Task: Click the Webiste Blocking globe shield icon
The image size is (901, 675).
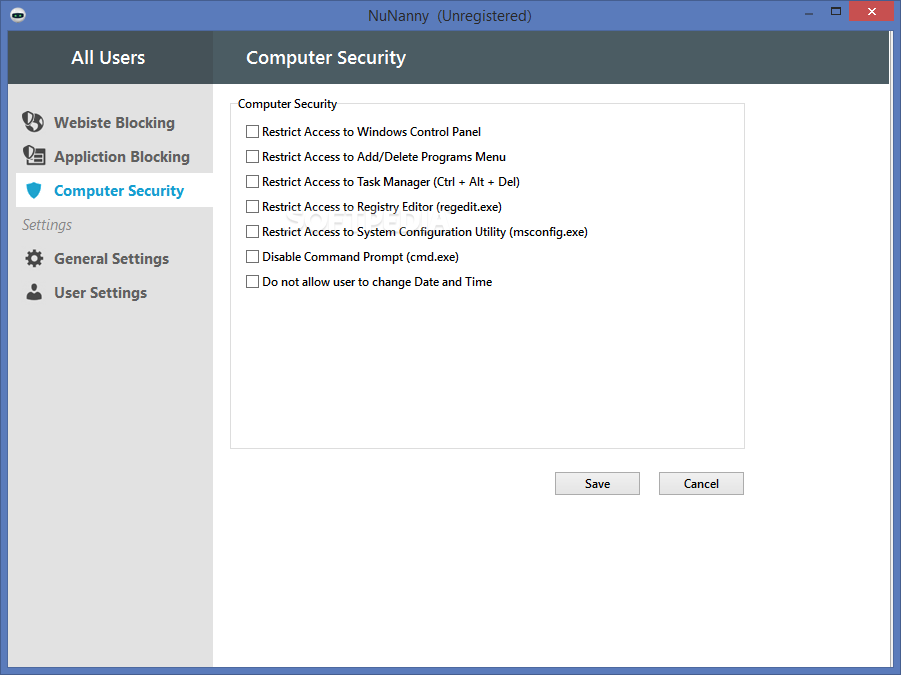Action: click(x=33, y=122)
